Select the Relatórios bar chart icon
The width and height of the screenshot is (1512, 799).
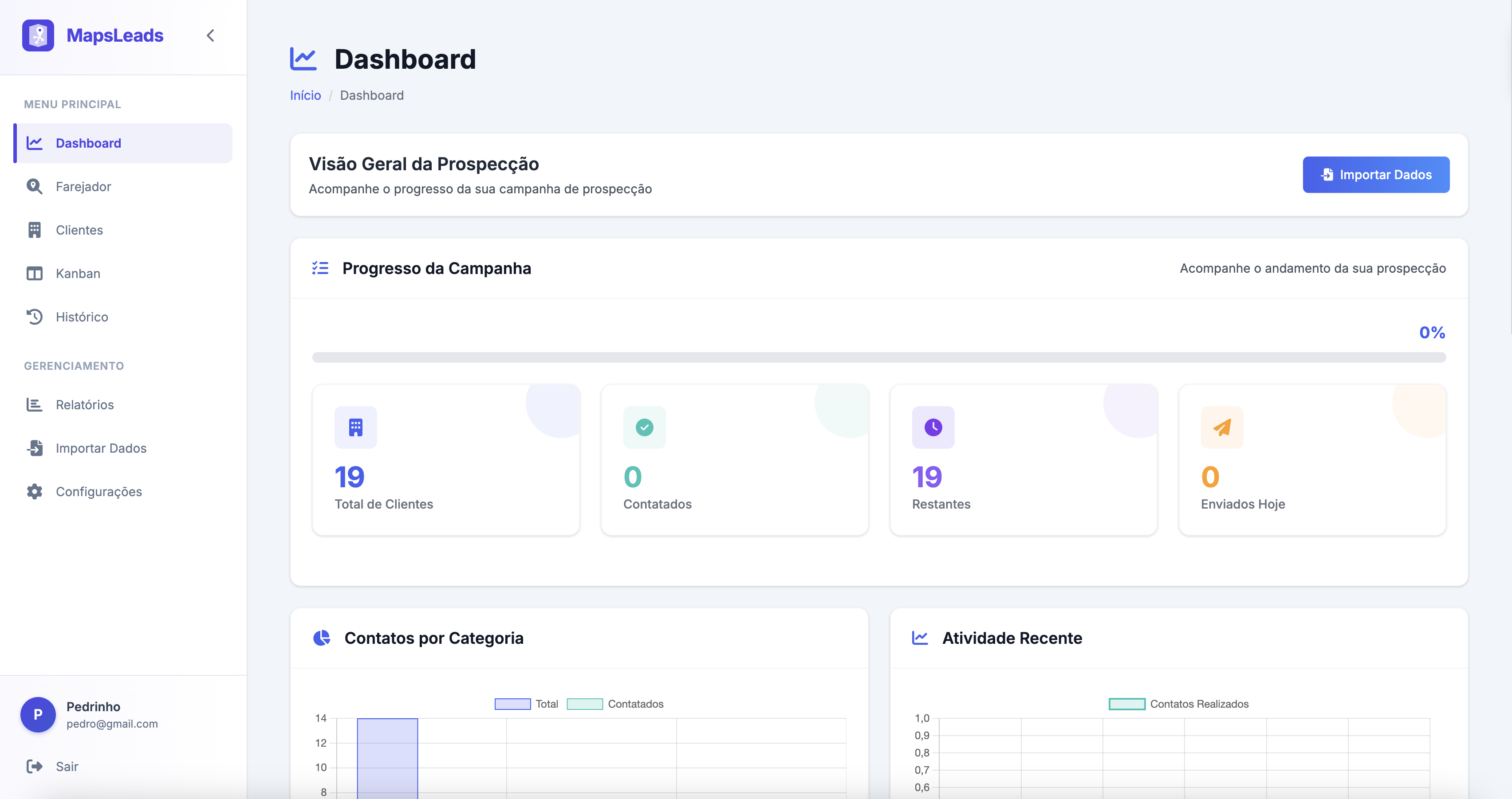[34, 404]
